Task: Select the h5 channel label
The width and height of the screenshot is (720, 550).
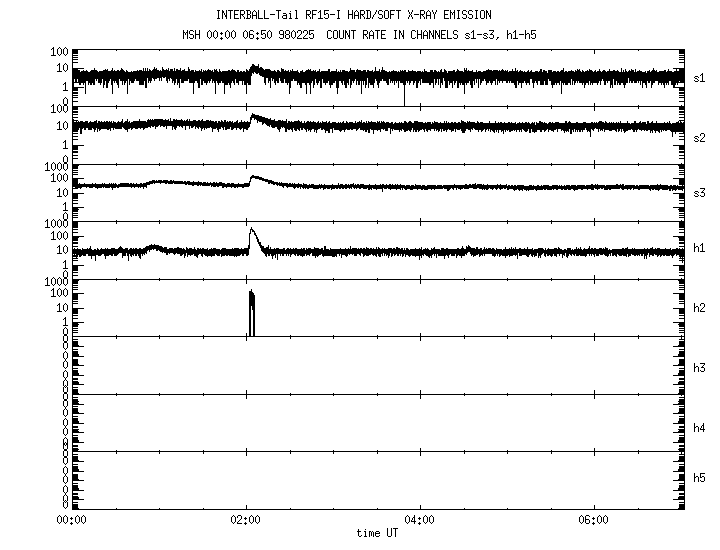Action: tap(700, 478)
